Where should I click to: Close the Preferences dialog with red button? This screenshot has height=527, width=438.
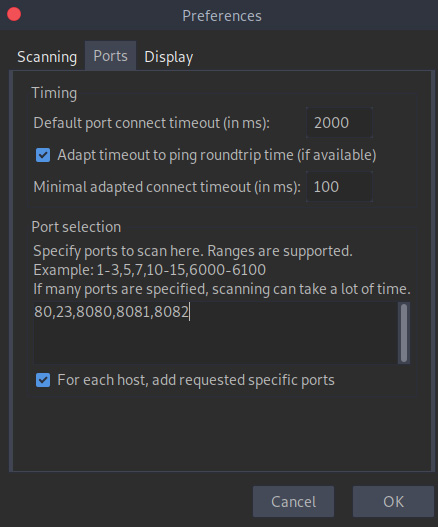click(14, 14)
